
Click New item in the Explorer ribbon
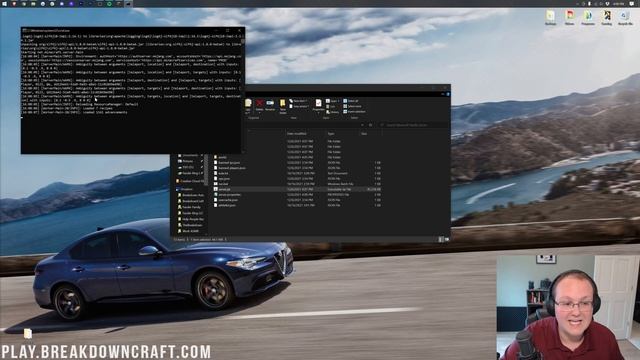pos(298,101)
